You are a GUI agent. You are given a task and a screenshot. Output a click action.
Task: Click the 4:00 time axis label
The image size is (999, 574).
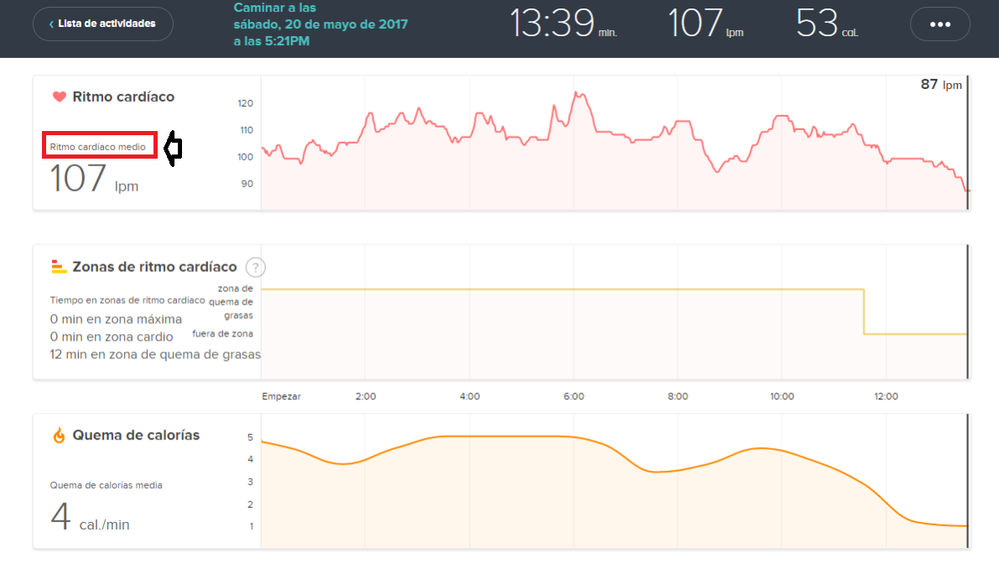(470, 396)
